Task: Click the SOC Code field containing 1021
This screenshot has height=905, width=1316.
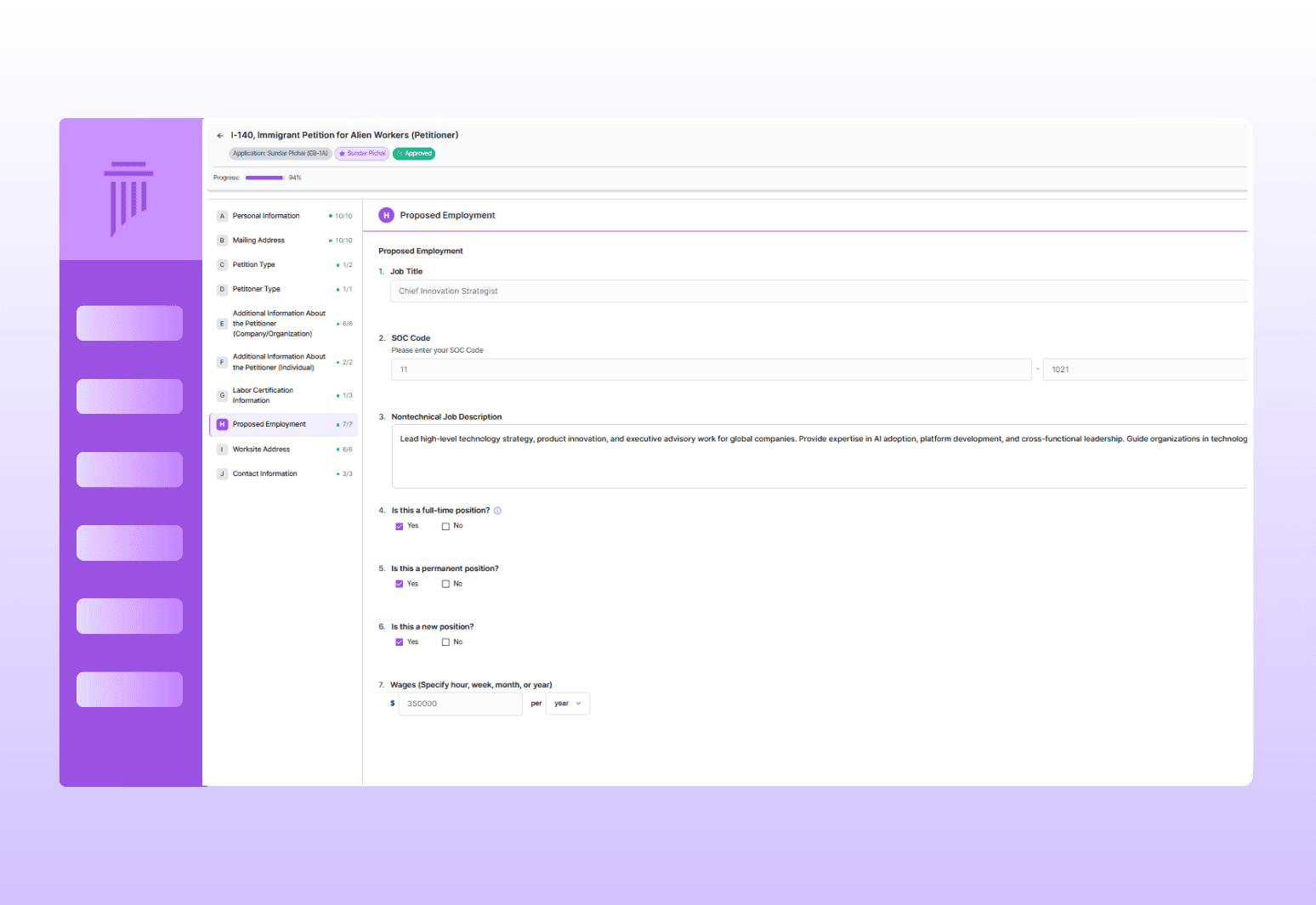Action: click(1145, 370)
